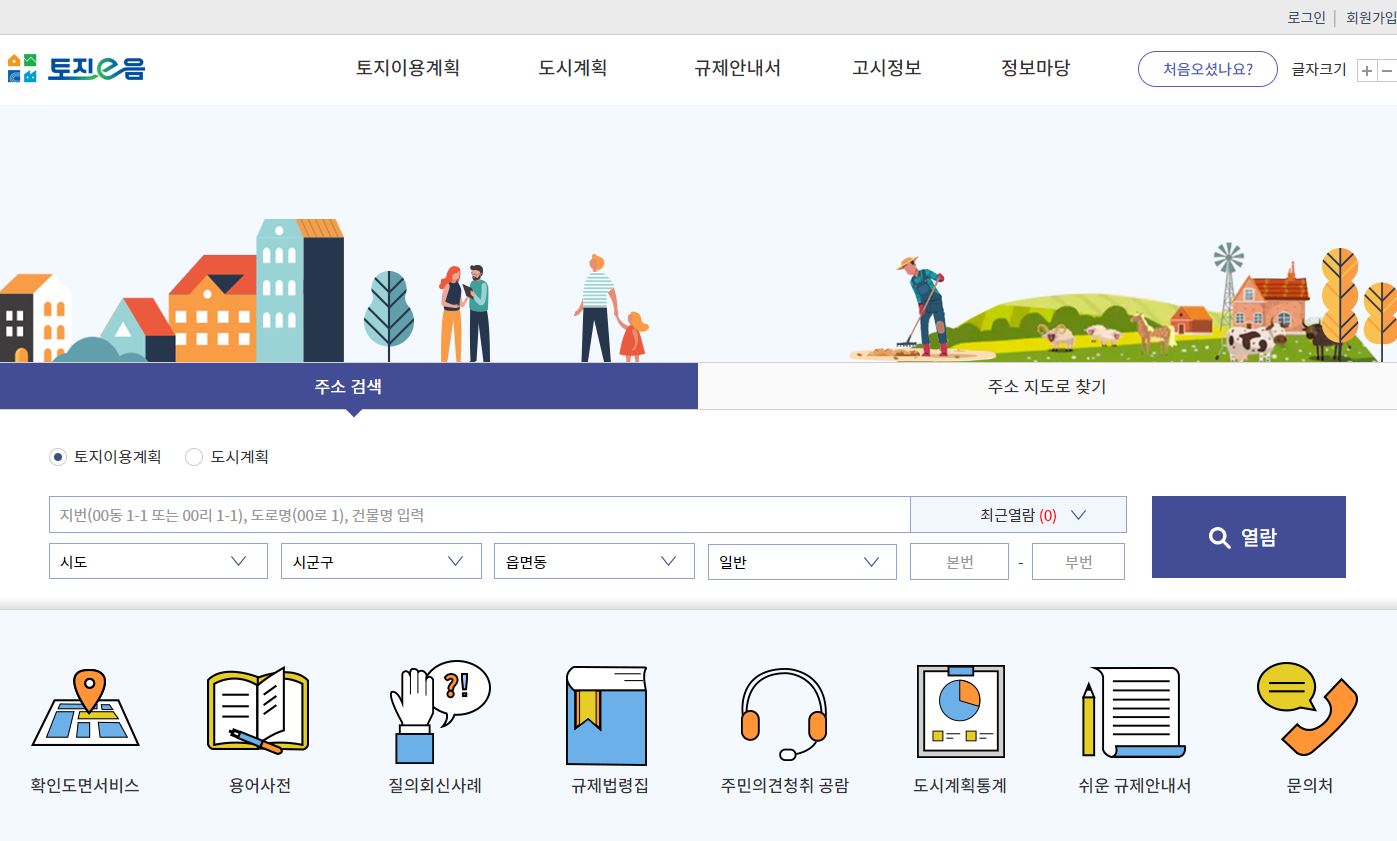Click the 확인도면서비스 text label
The height and width of the screenshot is (841, 1397).
coord(85,786)
